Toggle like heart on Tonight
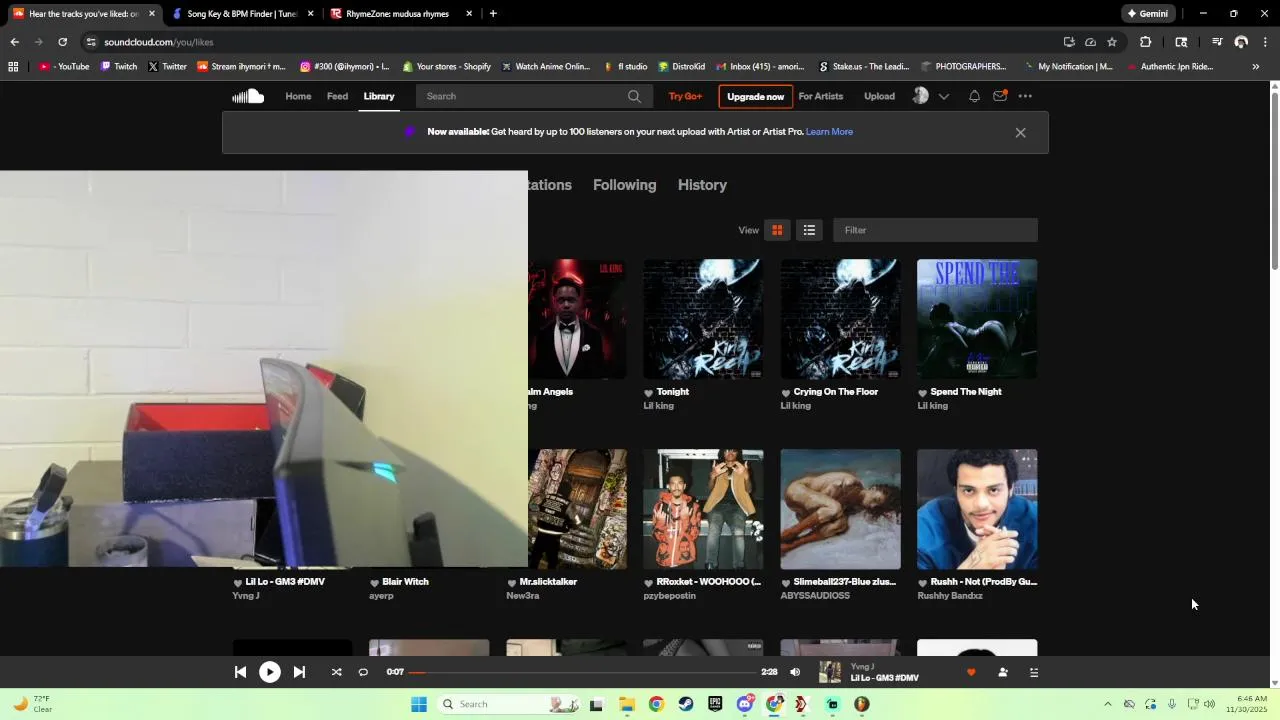 [648, 393]
